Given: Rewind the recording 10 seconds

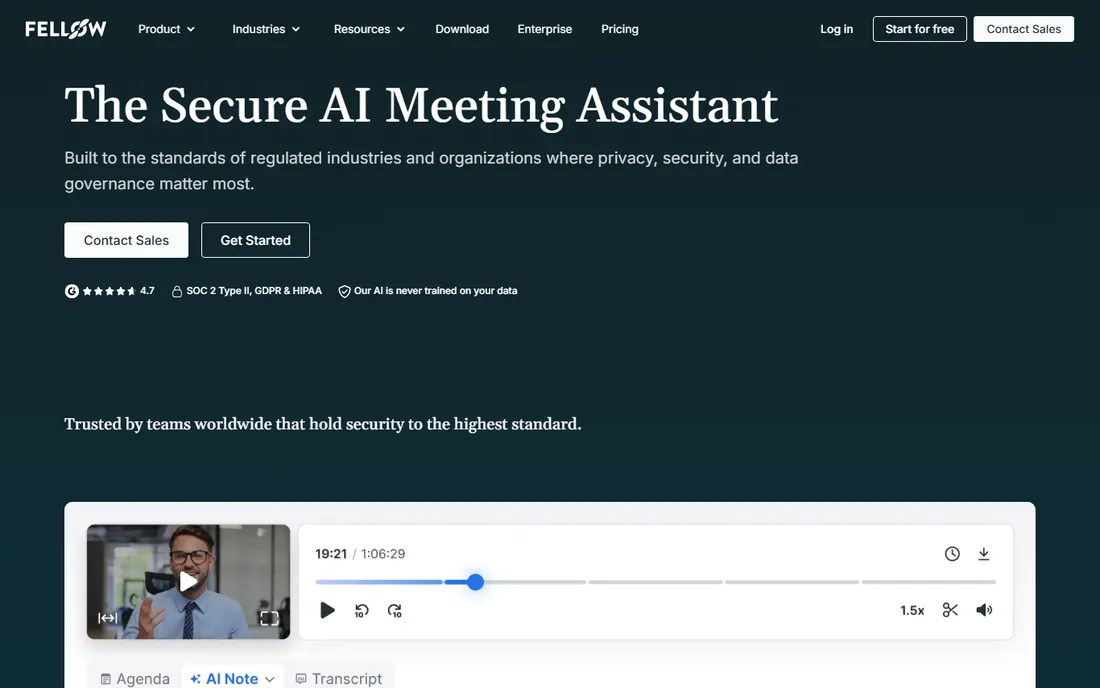Looking at the screenshot, I should pos(361,611).
